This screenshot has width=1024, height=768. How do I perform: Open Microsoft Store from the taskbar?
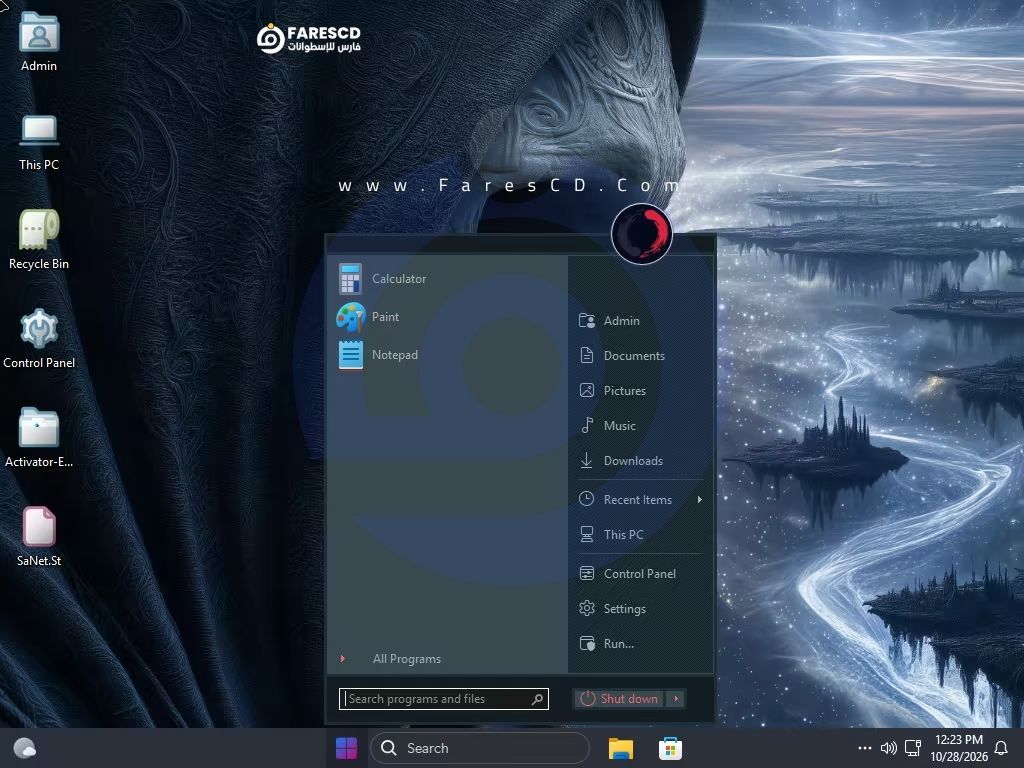670,748
